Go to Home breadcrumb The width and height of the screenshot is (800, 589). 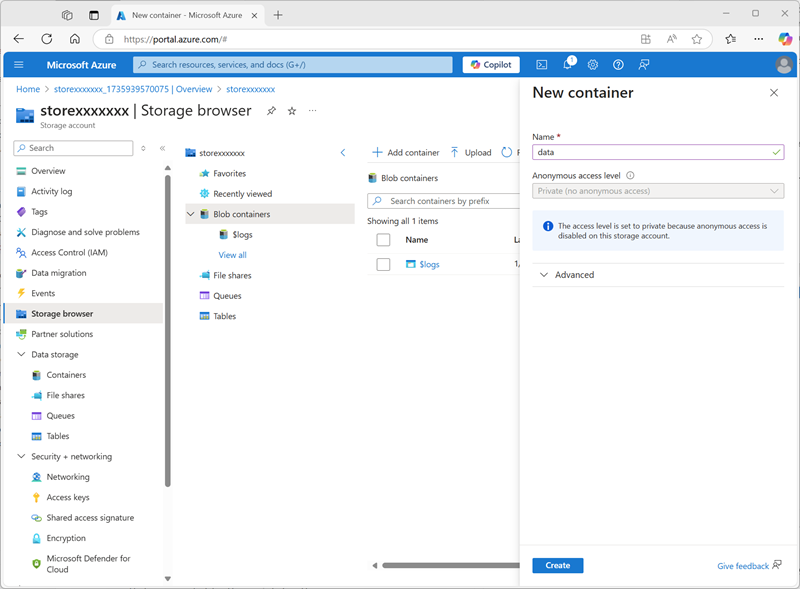tap(28, 89)
